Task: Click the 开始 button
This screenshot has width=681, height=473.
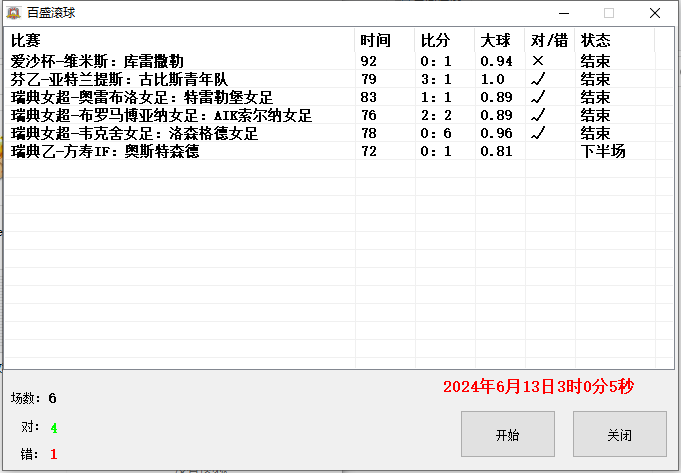Action: point(508,434)
